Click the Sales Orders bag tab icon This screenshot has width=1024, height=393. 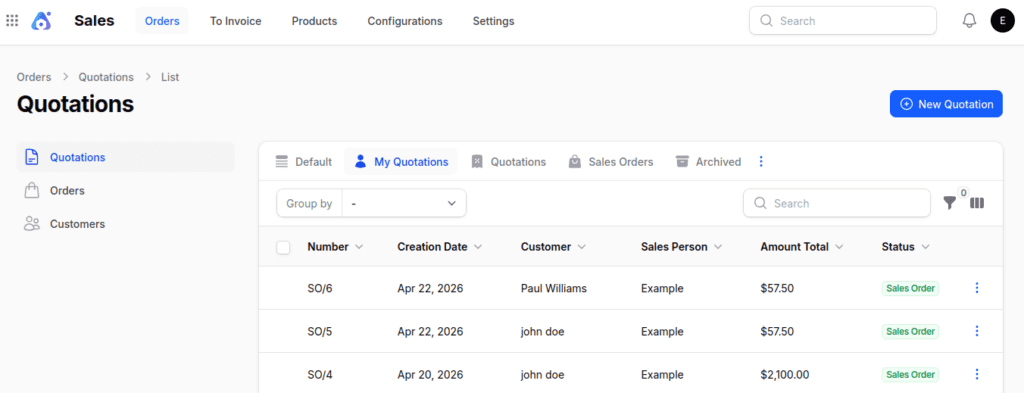click(575, 162)
